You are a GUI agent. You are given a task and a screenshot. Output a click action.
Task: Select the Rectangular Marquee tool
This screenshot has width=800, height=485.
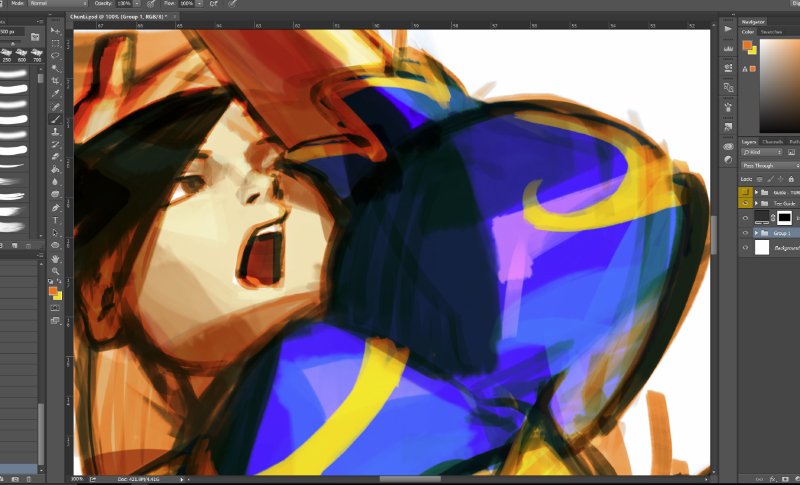click(55, 43)
